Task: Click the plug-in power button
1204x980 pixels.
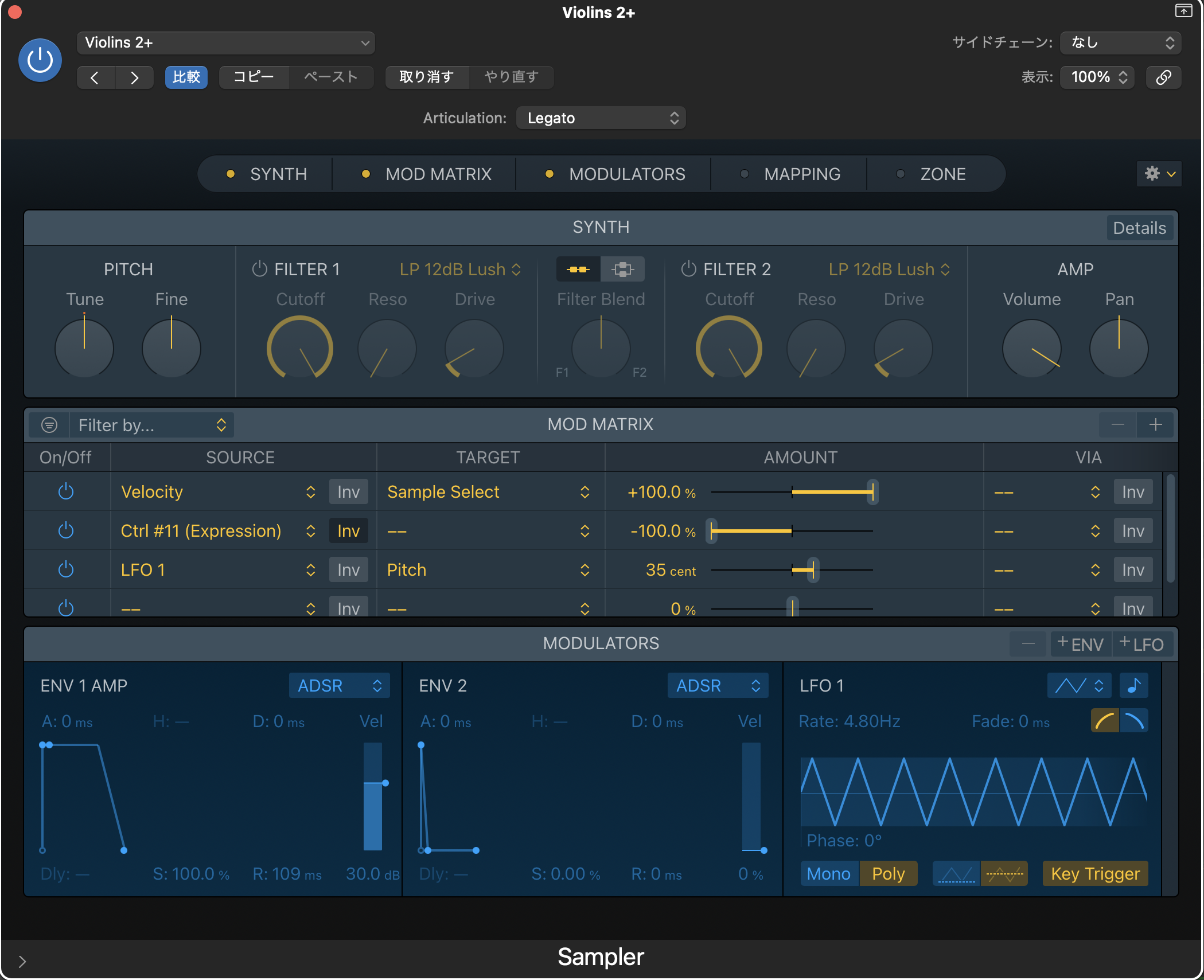Action: [40, 60]
